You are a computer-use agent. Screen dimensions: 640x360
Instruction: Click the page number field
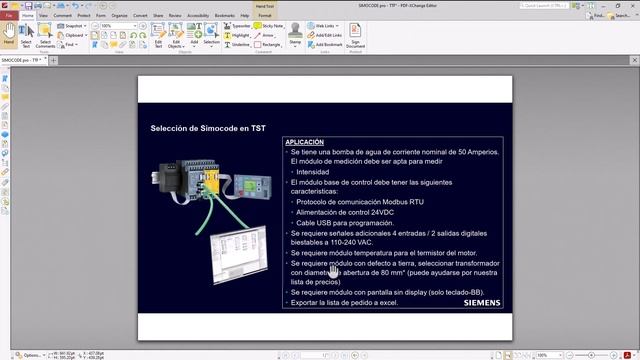click(x=315, y=356)
